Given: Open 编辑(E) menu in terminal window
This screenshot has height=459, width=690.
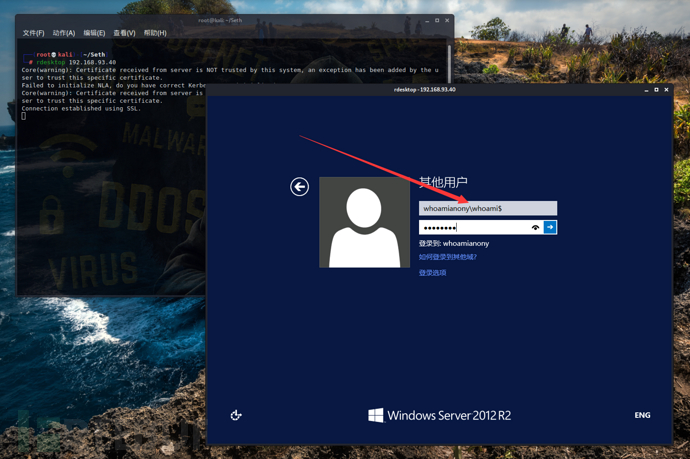Looking at the screenshot, I should click(x=94, y=33).
